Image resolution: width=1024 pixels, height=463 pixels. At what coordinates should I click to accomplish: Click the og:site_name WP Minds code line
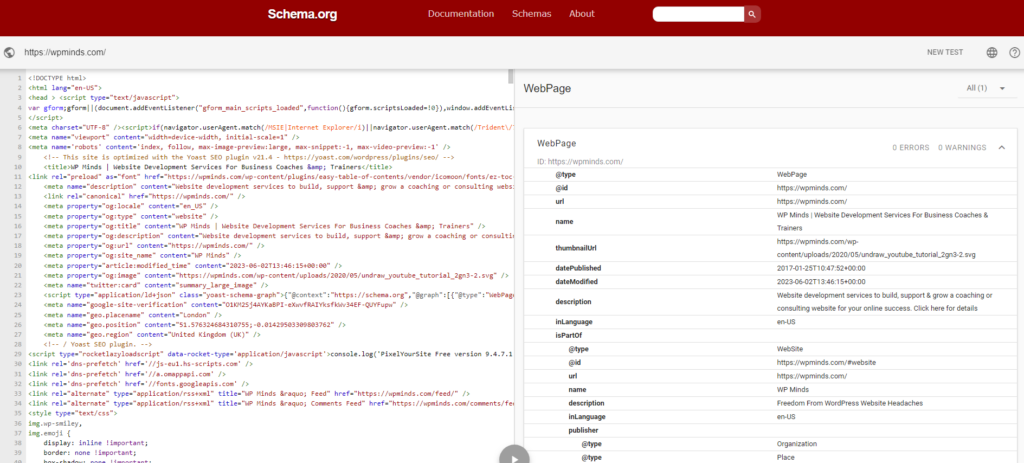[x=144, y=256]
